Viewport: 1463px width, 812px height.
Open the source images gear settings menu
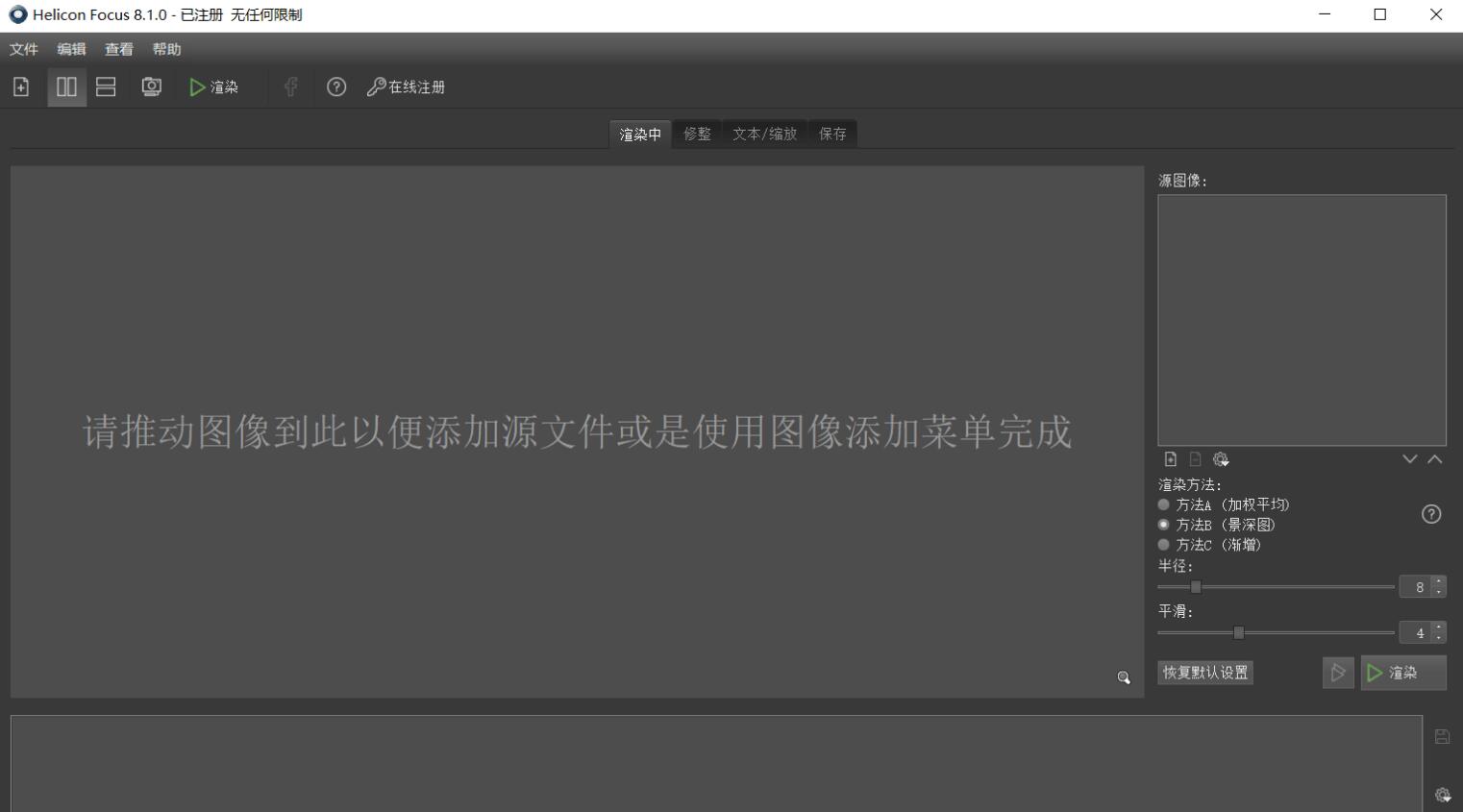tap(1221, 459)
